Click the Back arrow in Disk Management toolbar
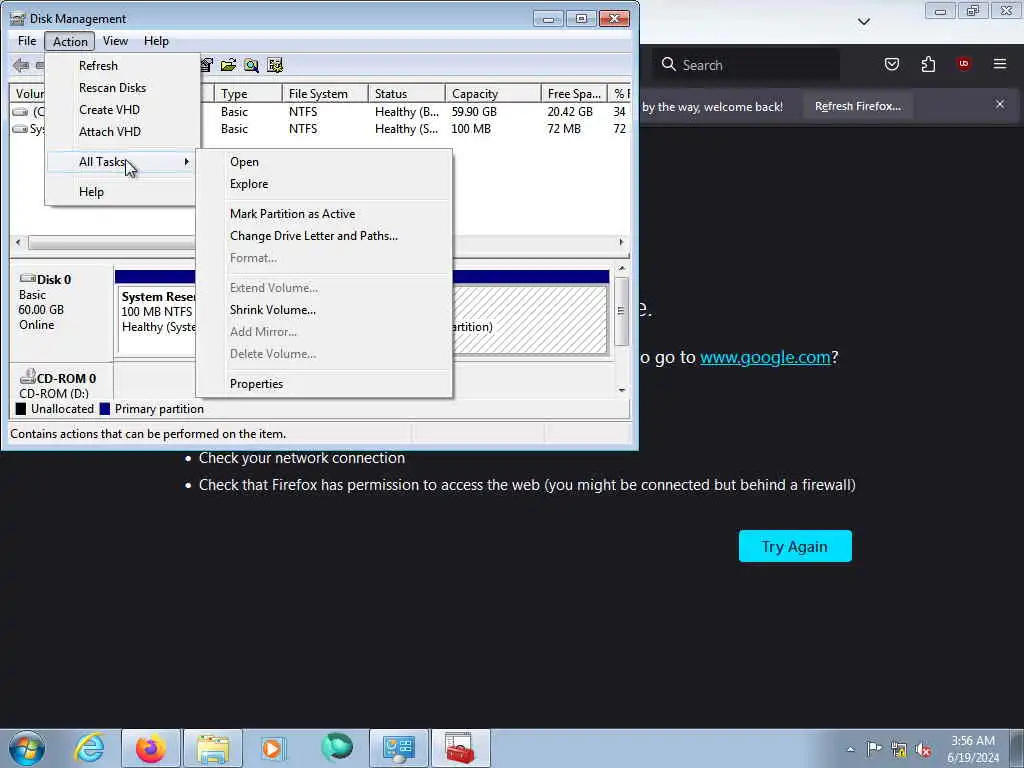Screen dimensions: 1024x768 click(x=21, y=65)
